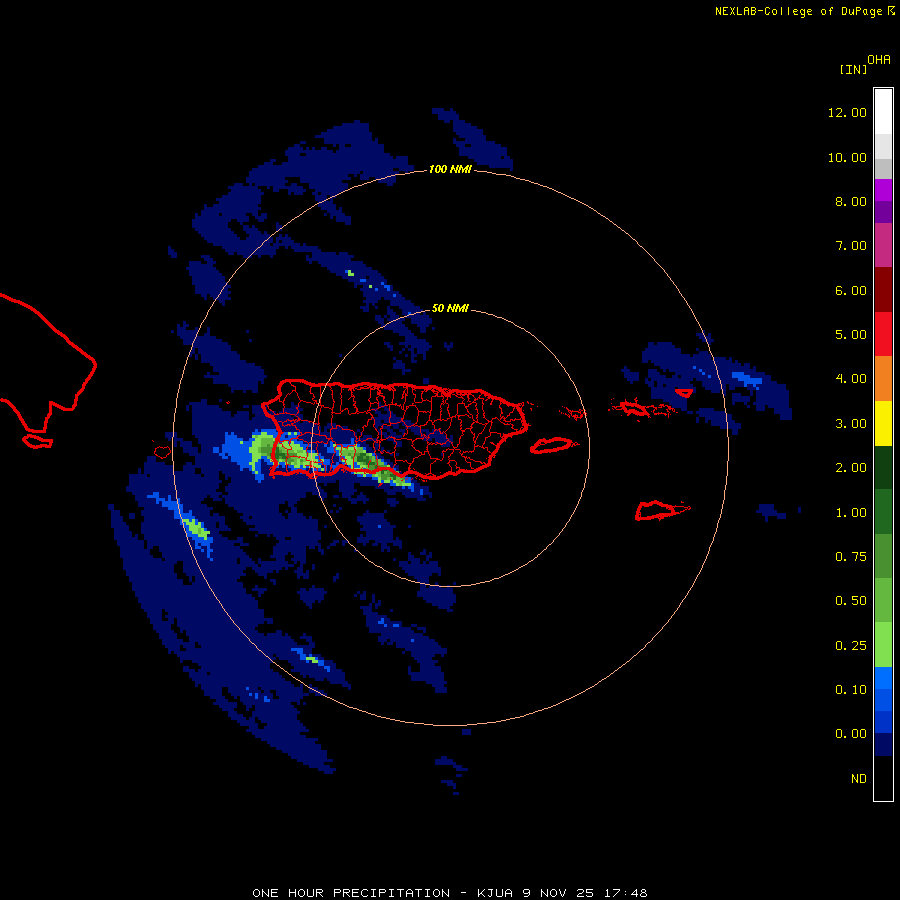900x900 pixels.
Task: Click the ND legend label
Action: 859,779
